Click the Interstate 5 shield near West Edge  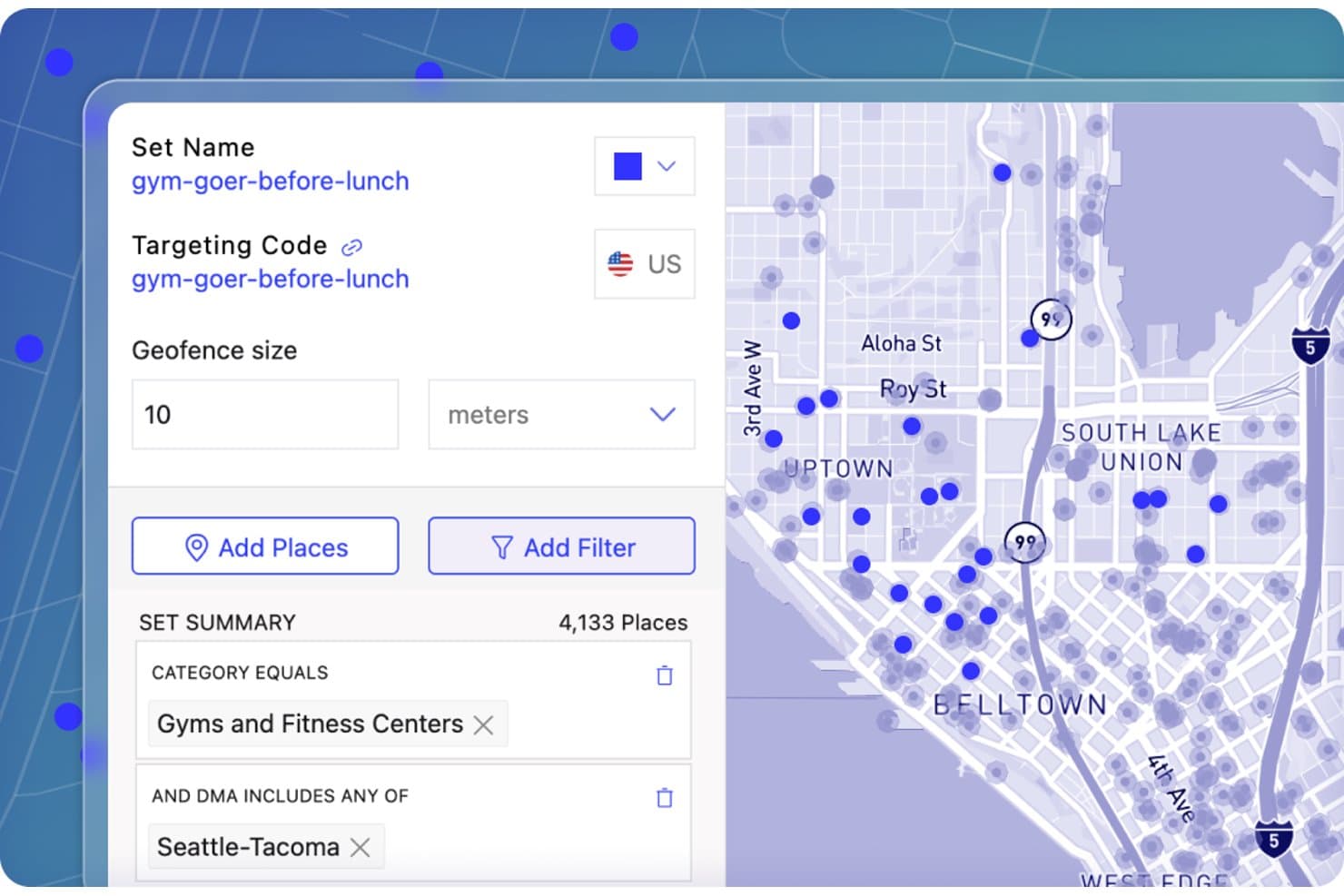click(x=1273, y=839)
